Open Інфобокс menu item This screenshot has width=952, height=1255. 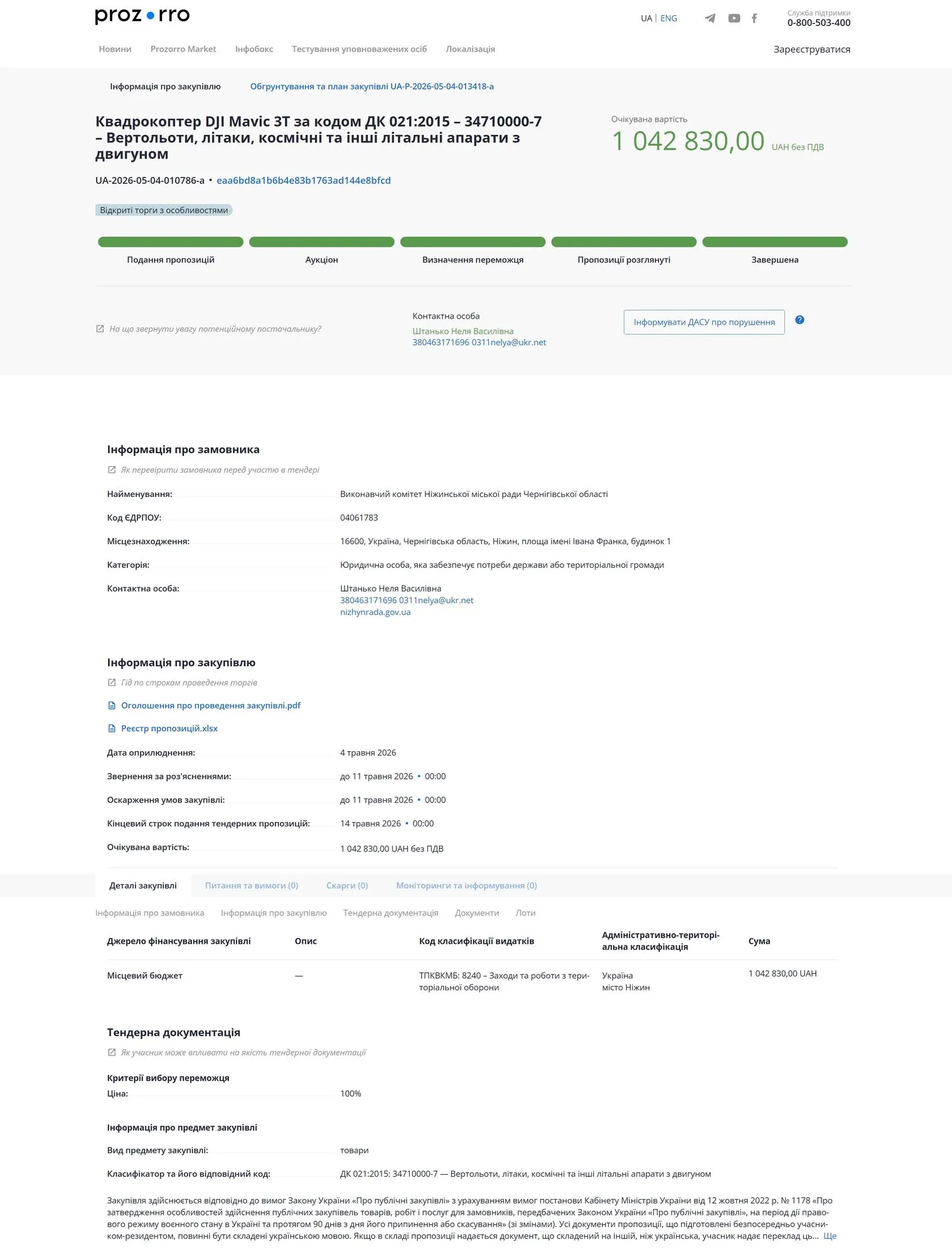tap(254, 49)
